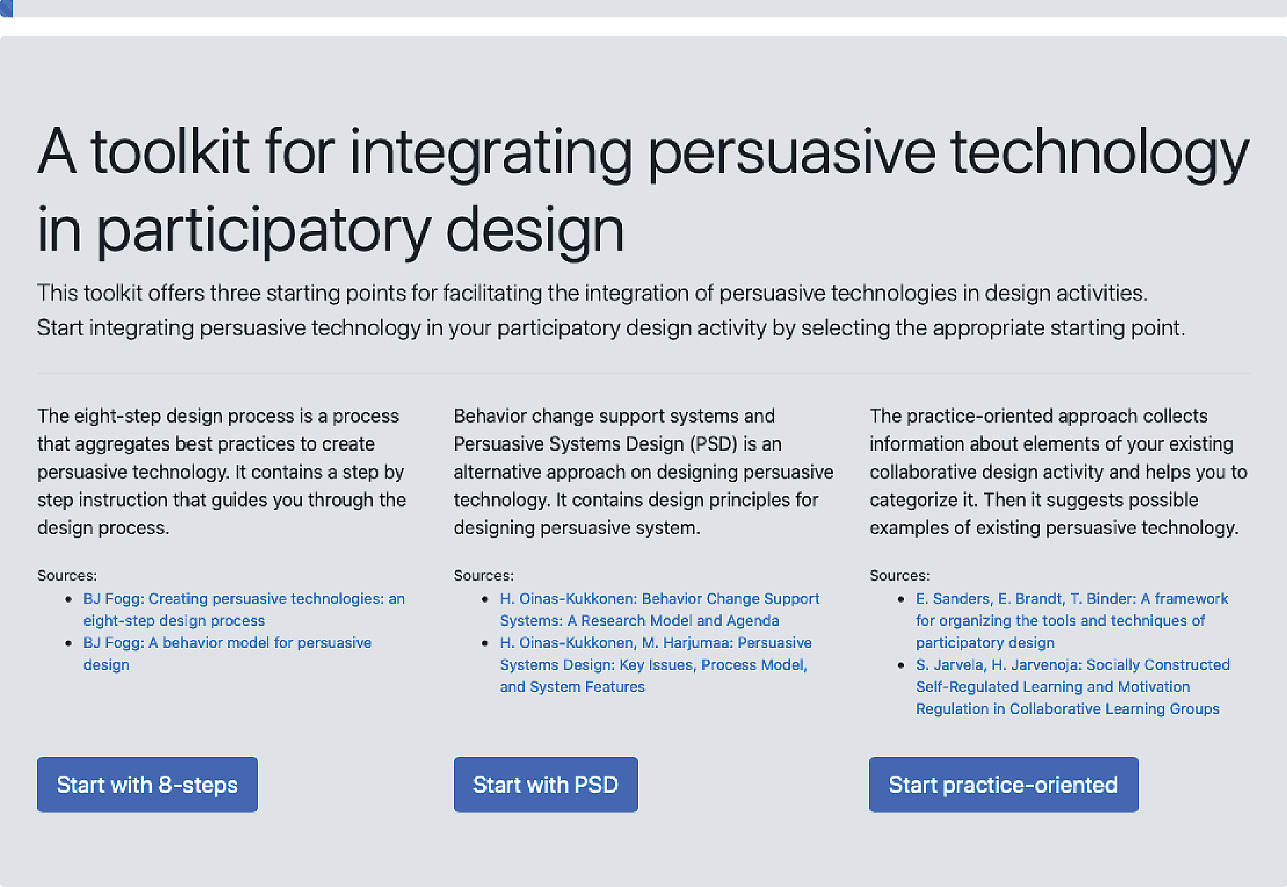Click the Persuasive Systems Design description paragraph
Screen dimensions: 1287x887
[643, 471]
